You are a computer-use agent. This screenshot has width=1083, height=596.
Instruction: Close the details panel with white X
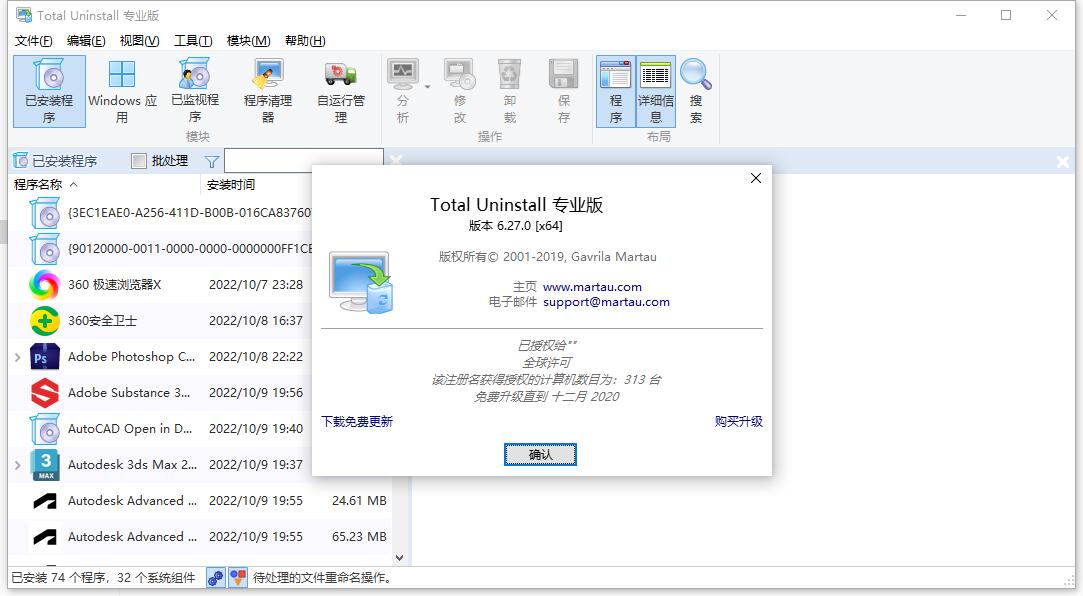[1062, 162]
